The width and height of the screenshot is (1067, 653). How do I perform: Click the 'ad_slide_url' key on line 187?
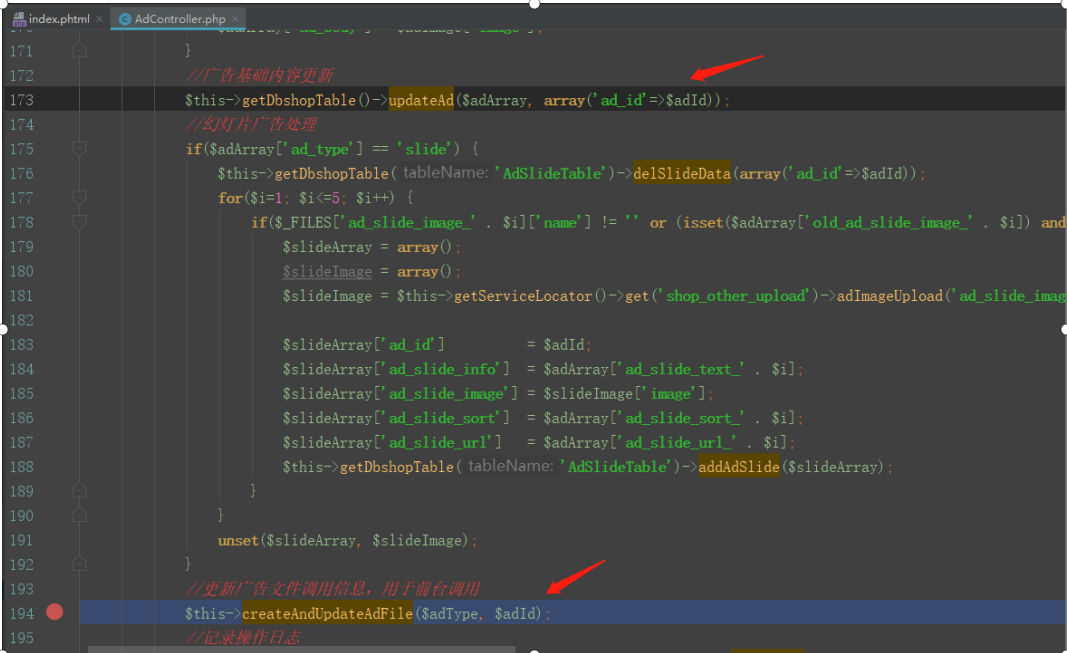[440, 443]
